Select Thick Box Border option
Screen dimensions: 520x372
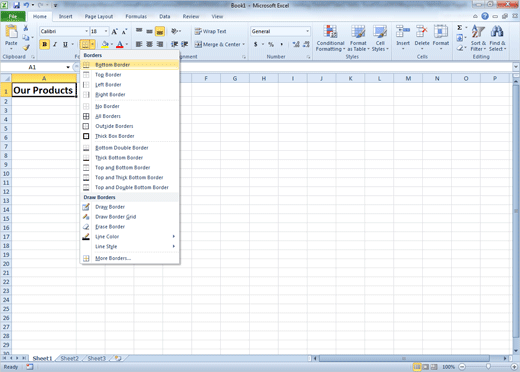(x=130, y=136)
